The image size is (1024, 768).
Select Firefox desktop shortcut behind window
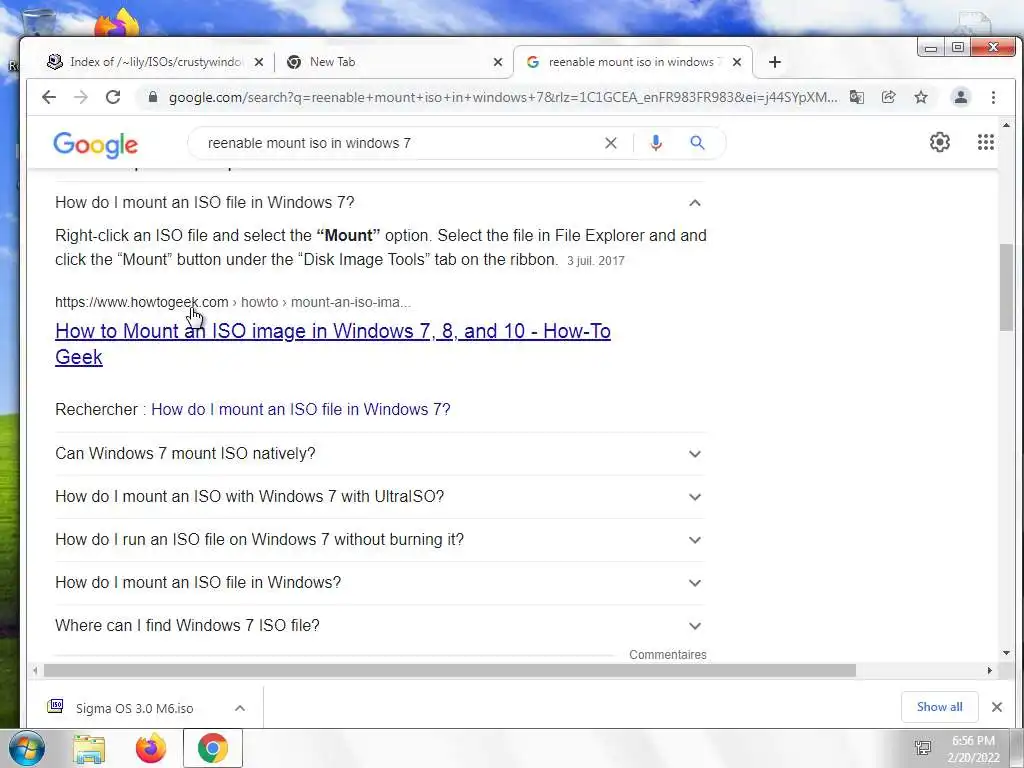(x=116, y=23)
